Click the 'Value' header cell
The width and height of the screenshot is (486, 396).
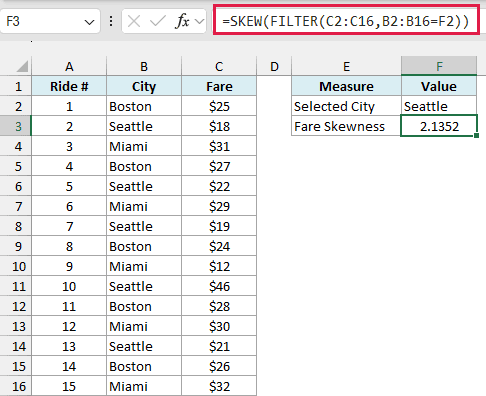(439, 86)
